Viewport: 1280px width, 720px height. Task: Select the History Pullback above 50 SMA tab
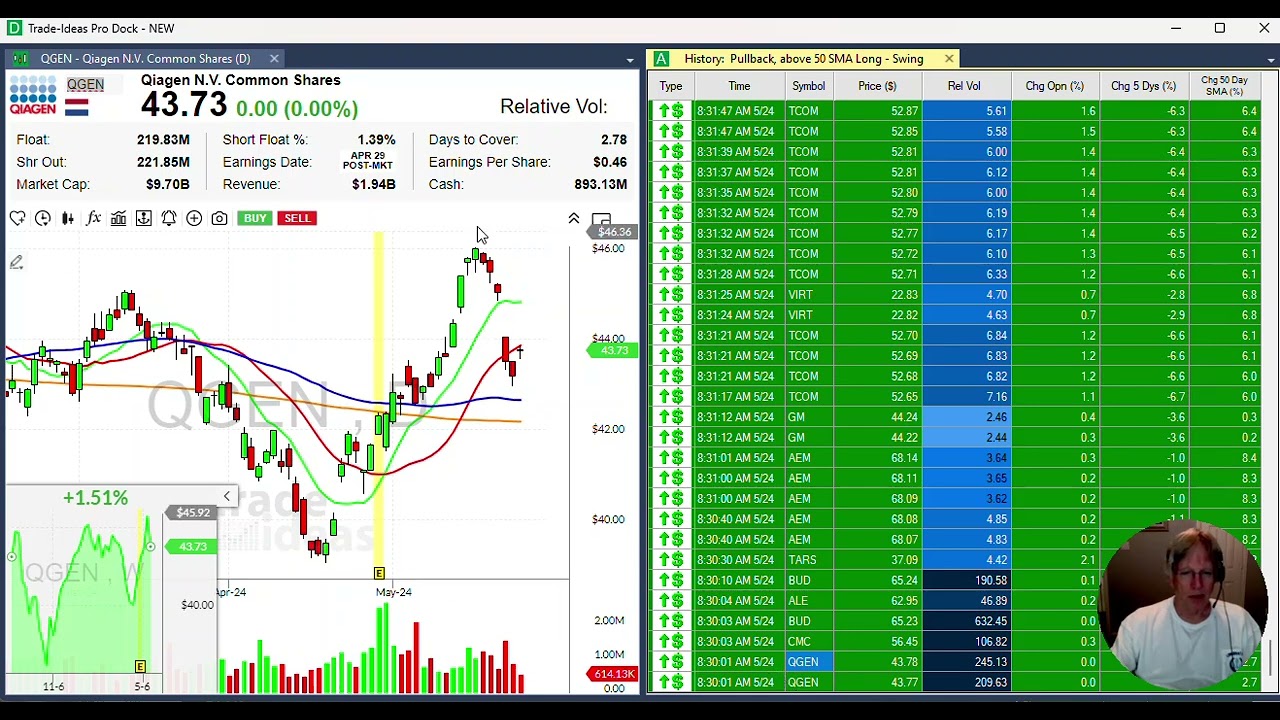pyautogui.click(x=804, y=59)
